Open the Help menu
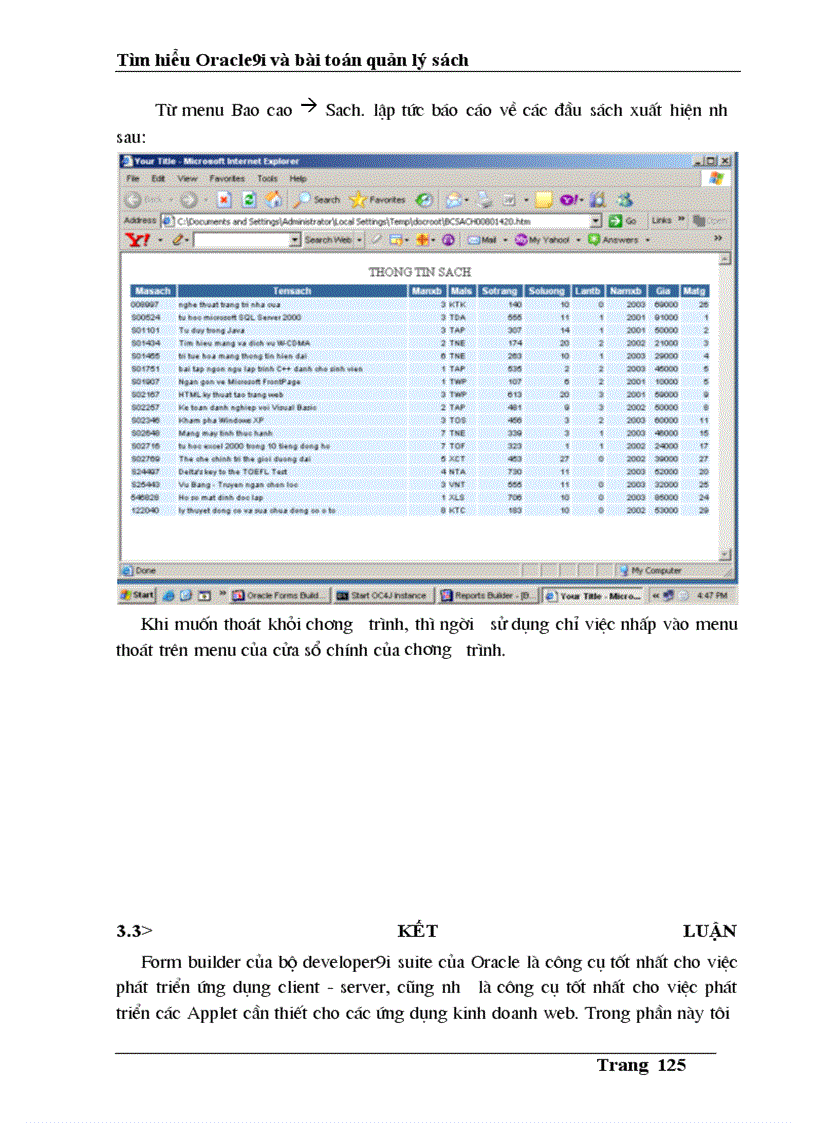Viewport: 816px width, 1123px height. click(298, 178)
